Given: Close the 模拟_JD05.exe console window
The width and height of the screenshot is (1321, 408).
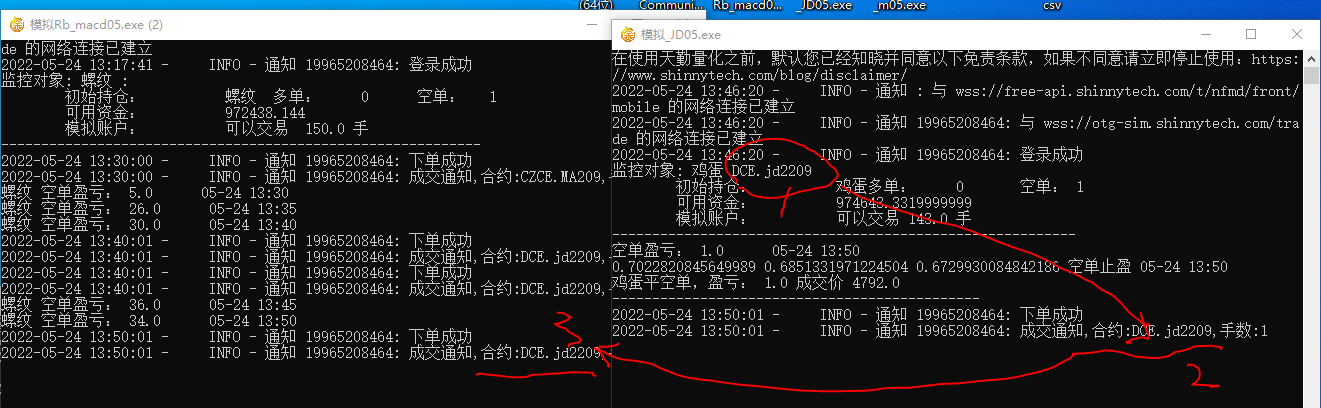Looking at the screenshot, I should tap(1296, 33).
